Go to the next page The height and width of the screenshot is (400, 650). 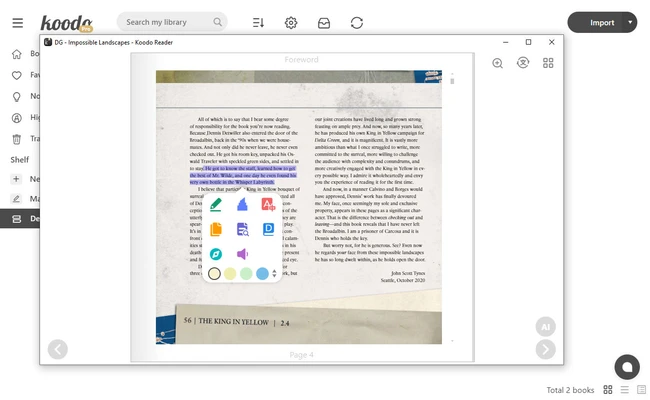coord(546,349)
